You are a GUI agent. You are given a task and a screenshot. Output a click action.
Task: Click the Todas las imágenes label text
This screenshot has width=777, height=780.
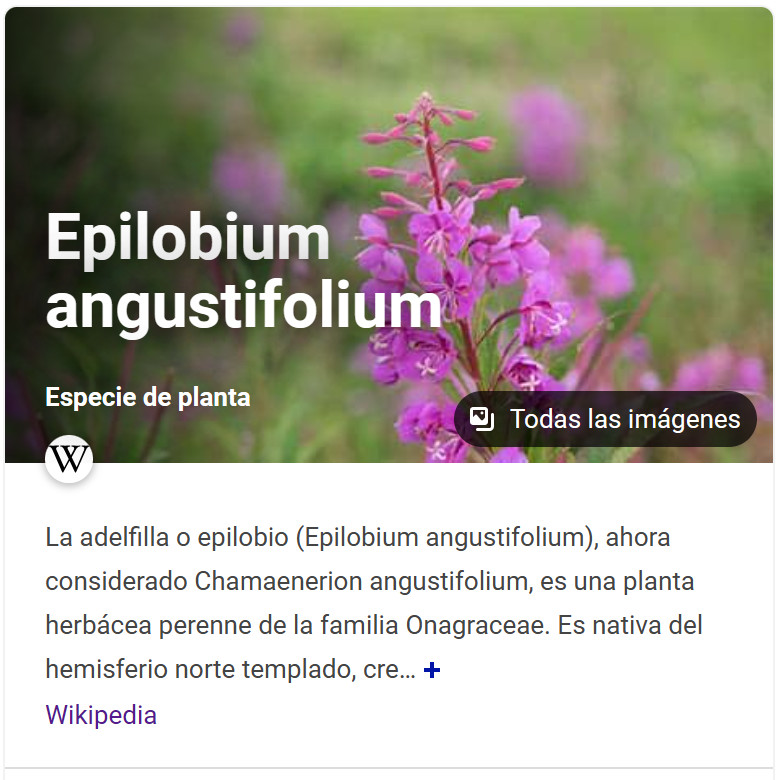625,419
